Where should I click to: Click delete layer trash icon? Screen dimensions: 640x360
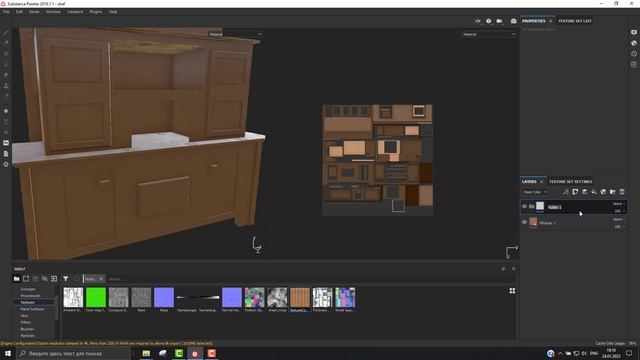(622, 192)
